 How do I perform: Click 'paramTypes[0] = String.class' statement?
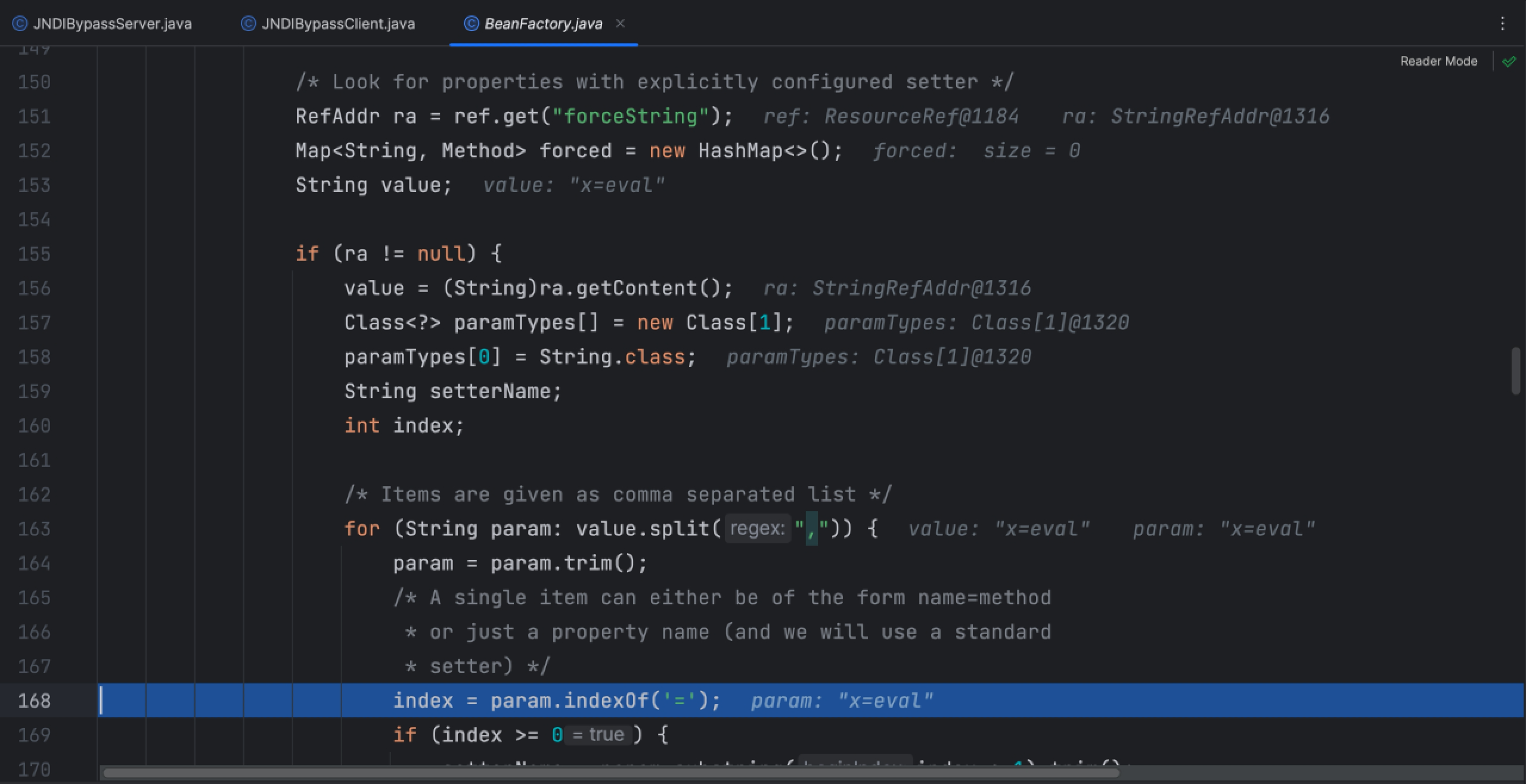click(520, 357)
